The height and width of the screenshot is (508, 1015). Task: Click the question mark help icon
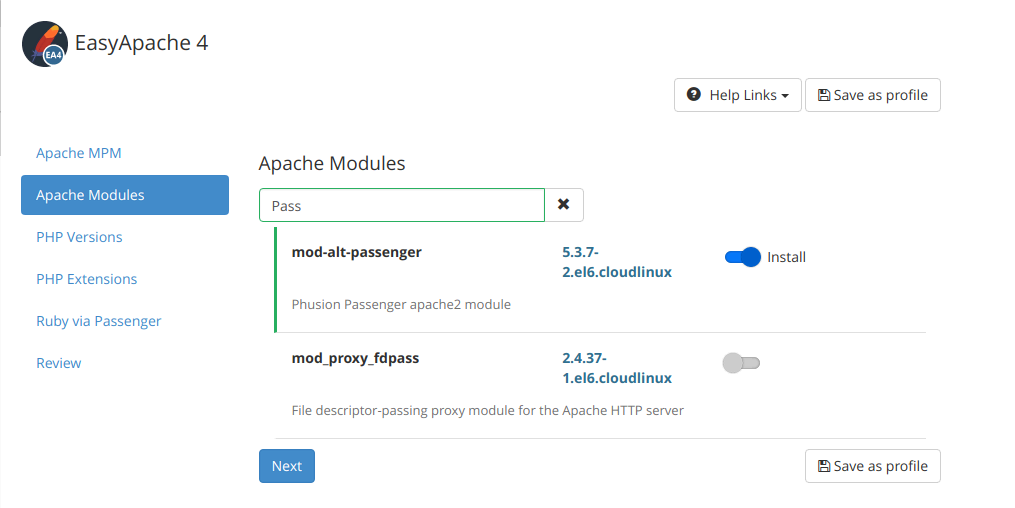[x=693, y=94]
